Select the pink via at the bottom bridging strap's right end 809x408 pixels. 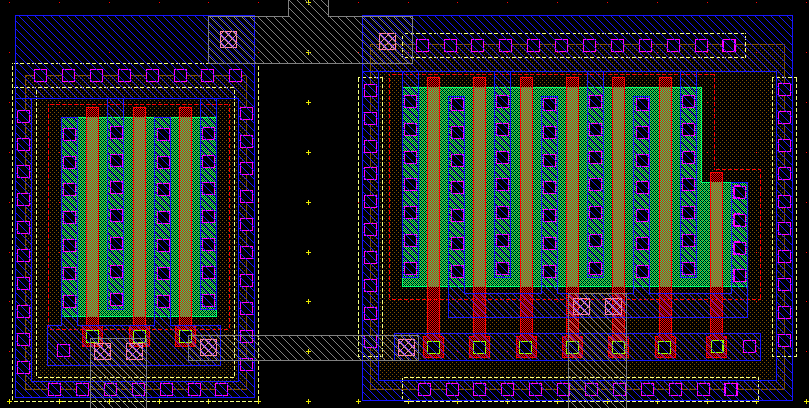(x=407, y=347)
